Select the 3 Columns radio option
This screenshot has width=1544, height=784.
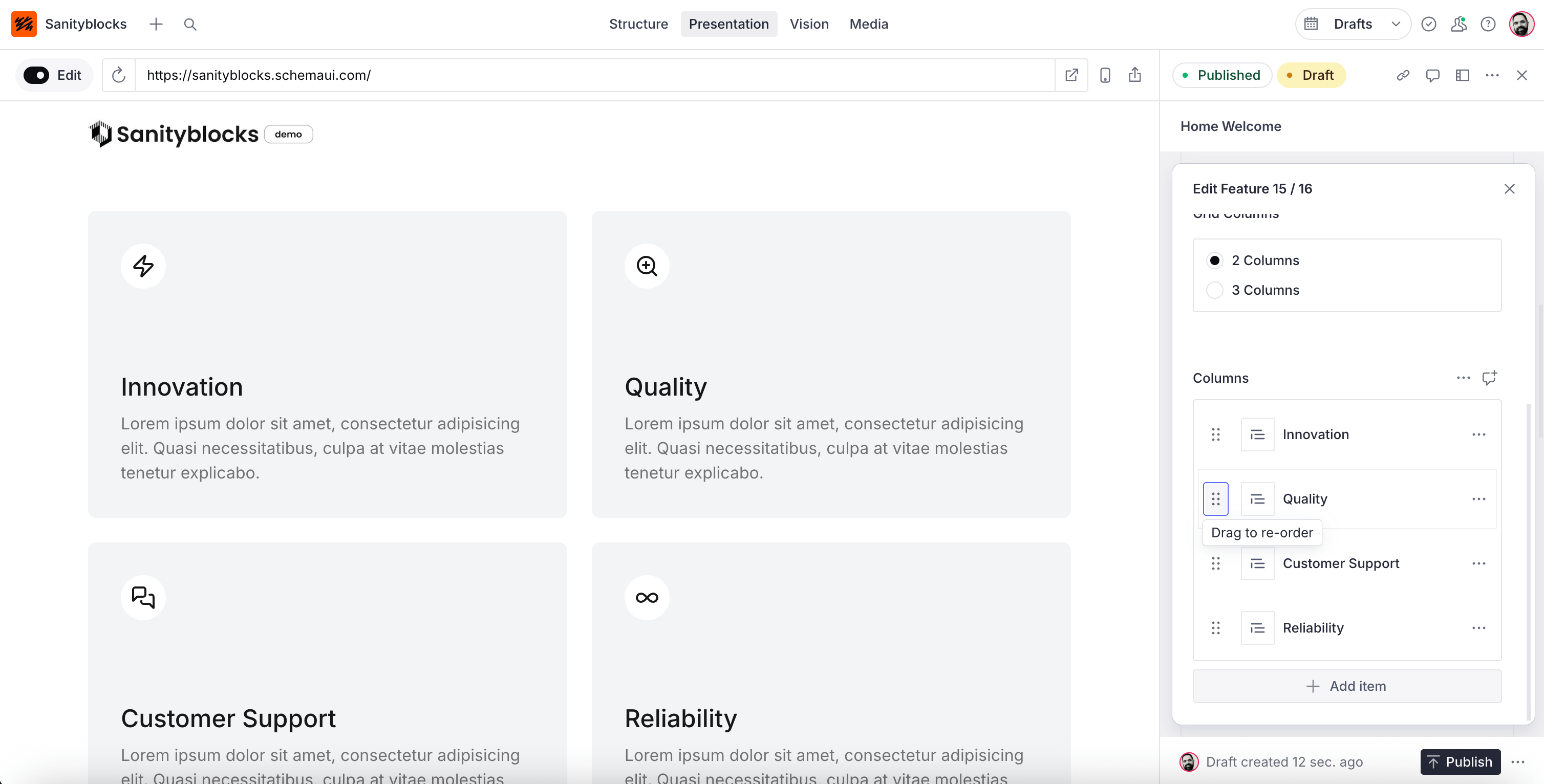(1214, 290)
